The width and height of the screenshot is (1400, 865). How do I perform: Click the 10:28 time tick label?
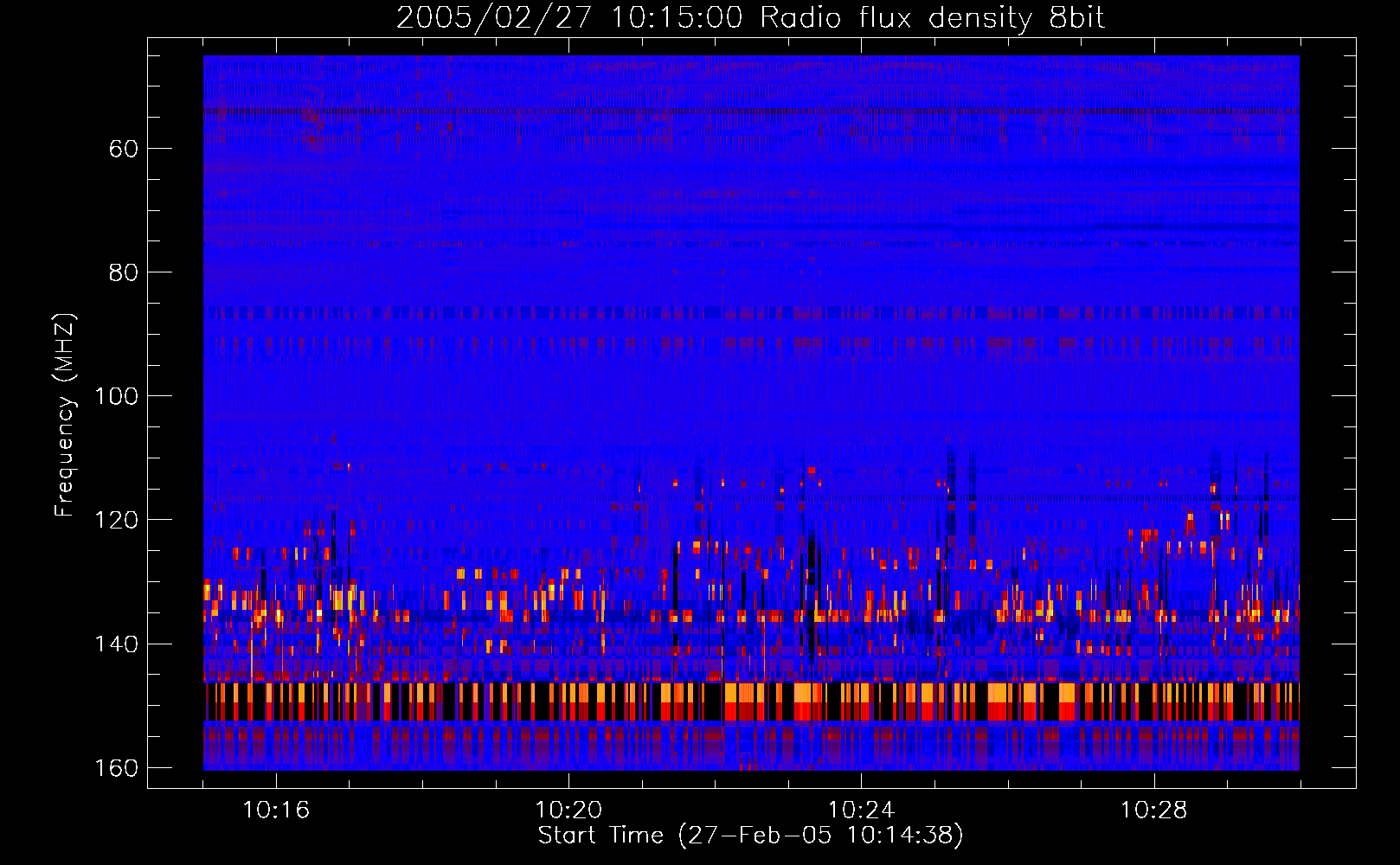tap(1153, 811)
